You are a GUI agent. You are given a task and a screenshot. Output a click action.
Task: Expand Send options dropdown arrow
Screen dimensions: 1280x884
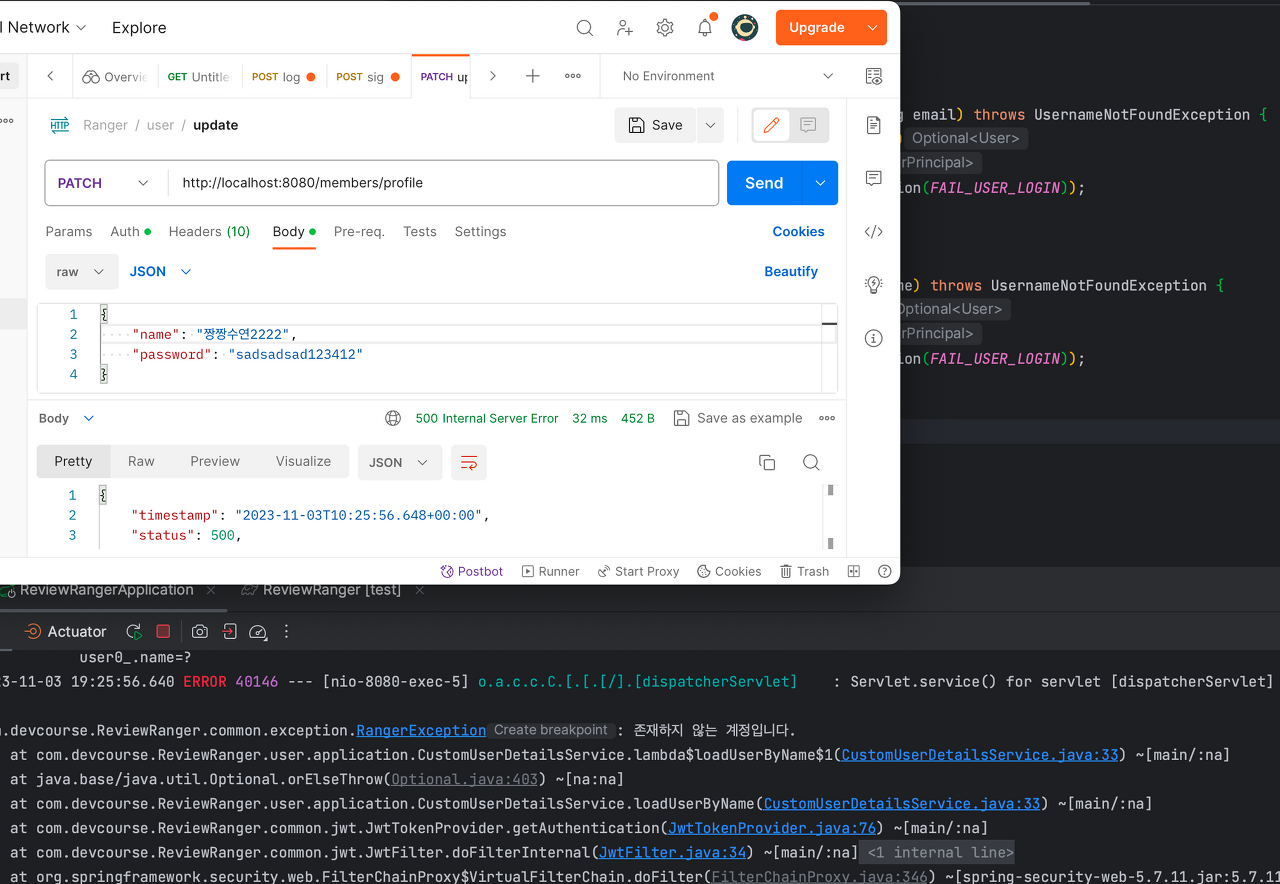tap(821, 183)
